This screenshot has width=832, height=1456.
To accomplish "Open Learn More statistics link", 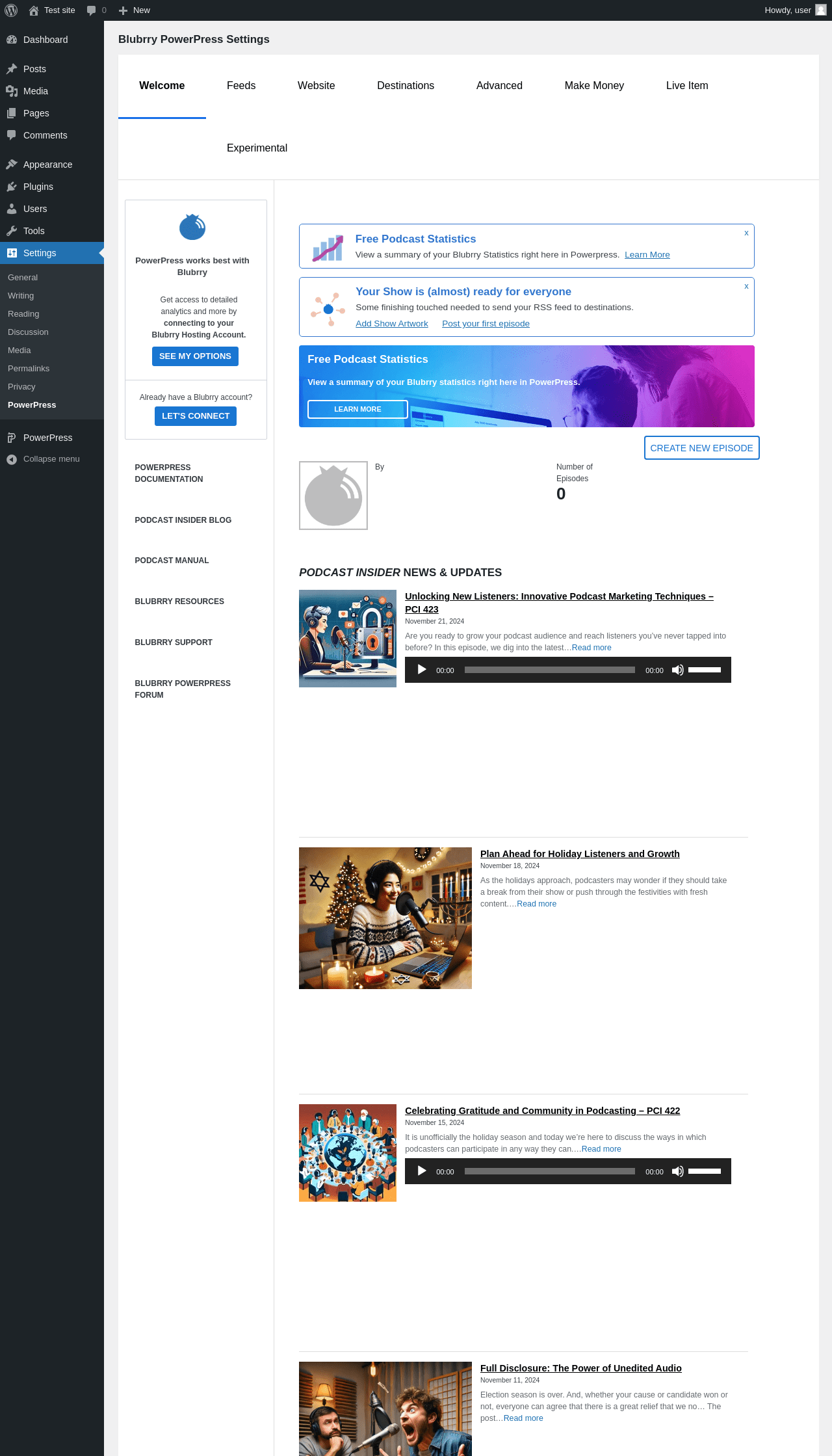I will tap(647, 255).
